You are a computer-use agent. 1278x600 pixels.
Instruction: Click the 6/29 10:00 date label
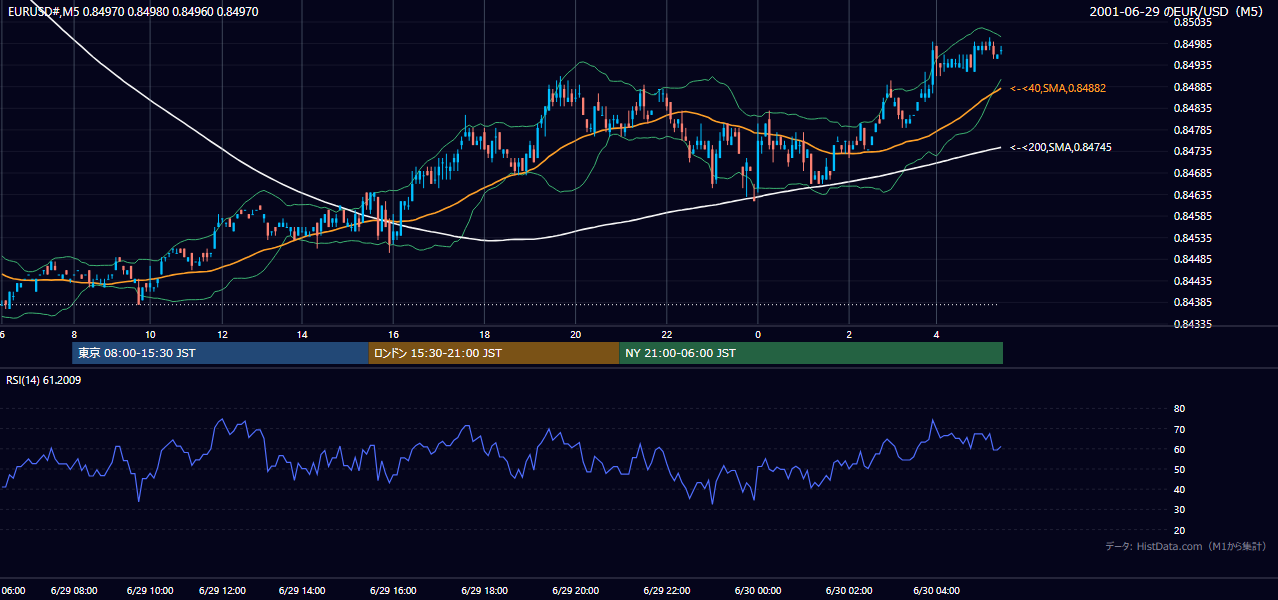150,590
